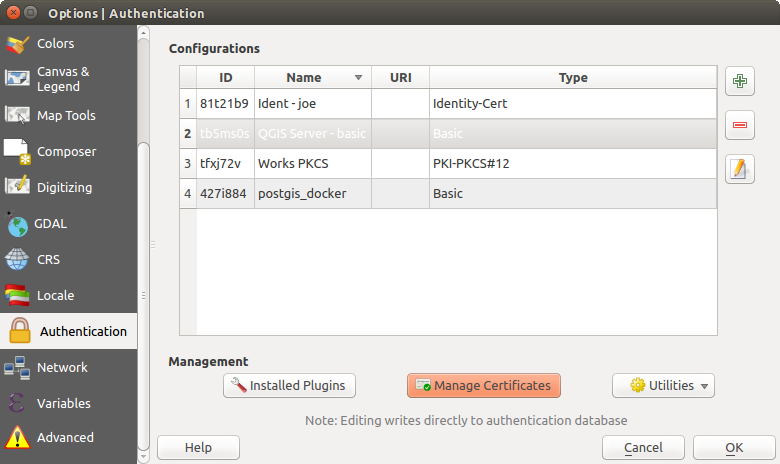The width and height of the screenshot is (780, 464).
Task: Sort configurations by the Name column
Action: click(312, 78)
